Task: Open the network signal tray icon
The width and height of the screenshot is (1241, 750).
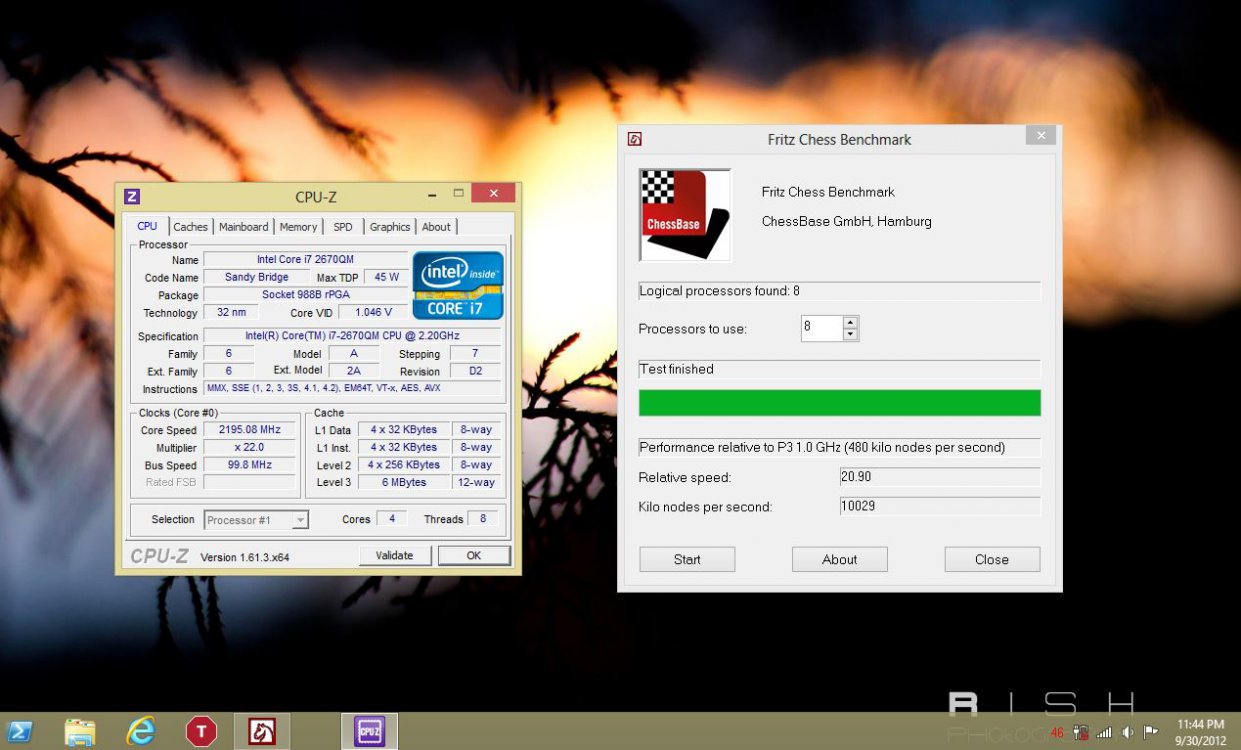Action: [x=1104, y=732]
